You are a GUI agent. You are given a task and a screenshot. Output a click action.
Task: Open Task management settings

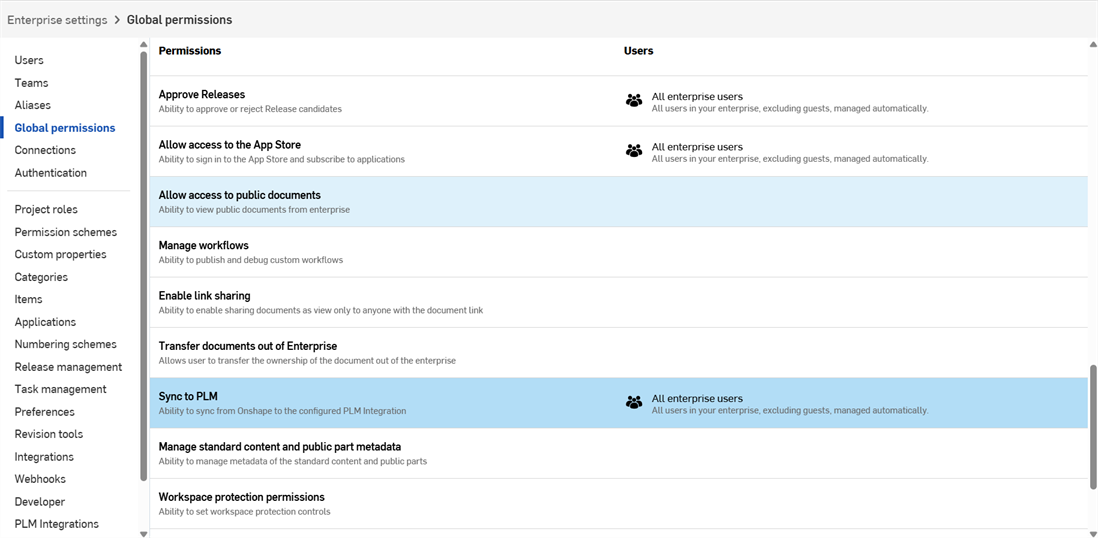(60, 389)
